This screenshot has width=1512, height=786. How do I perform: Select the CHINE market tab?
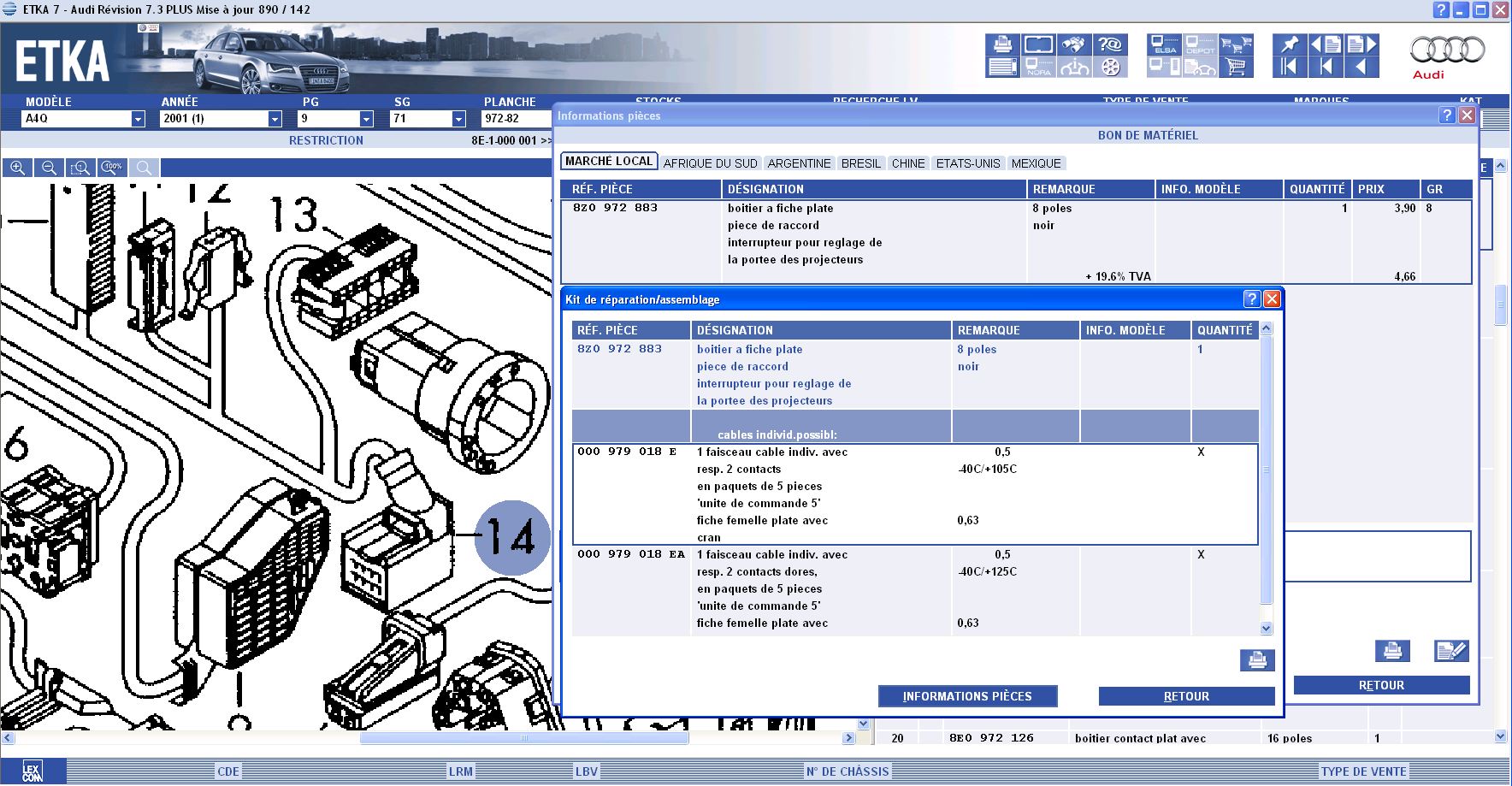(907, 163)
